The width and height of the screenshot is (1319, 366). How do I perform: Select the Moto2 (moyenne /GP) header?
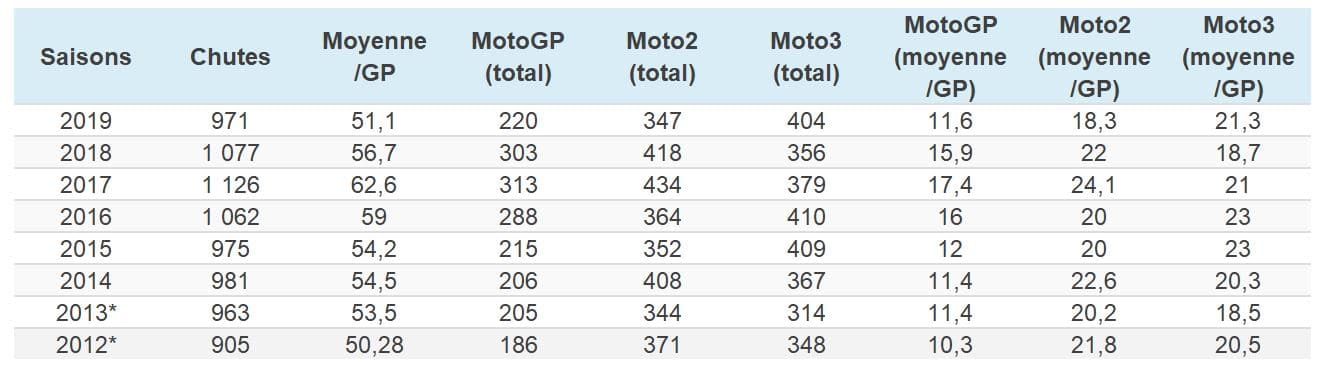point(1094,57)
